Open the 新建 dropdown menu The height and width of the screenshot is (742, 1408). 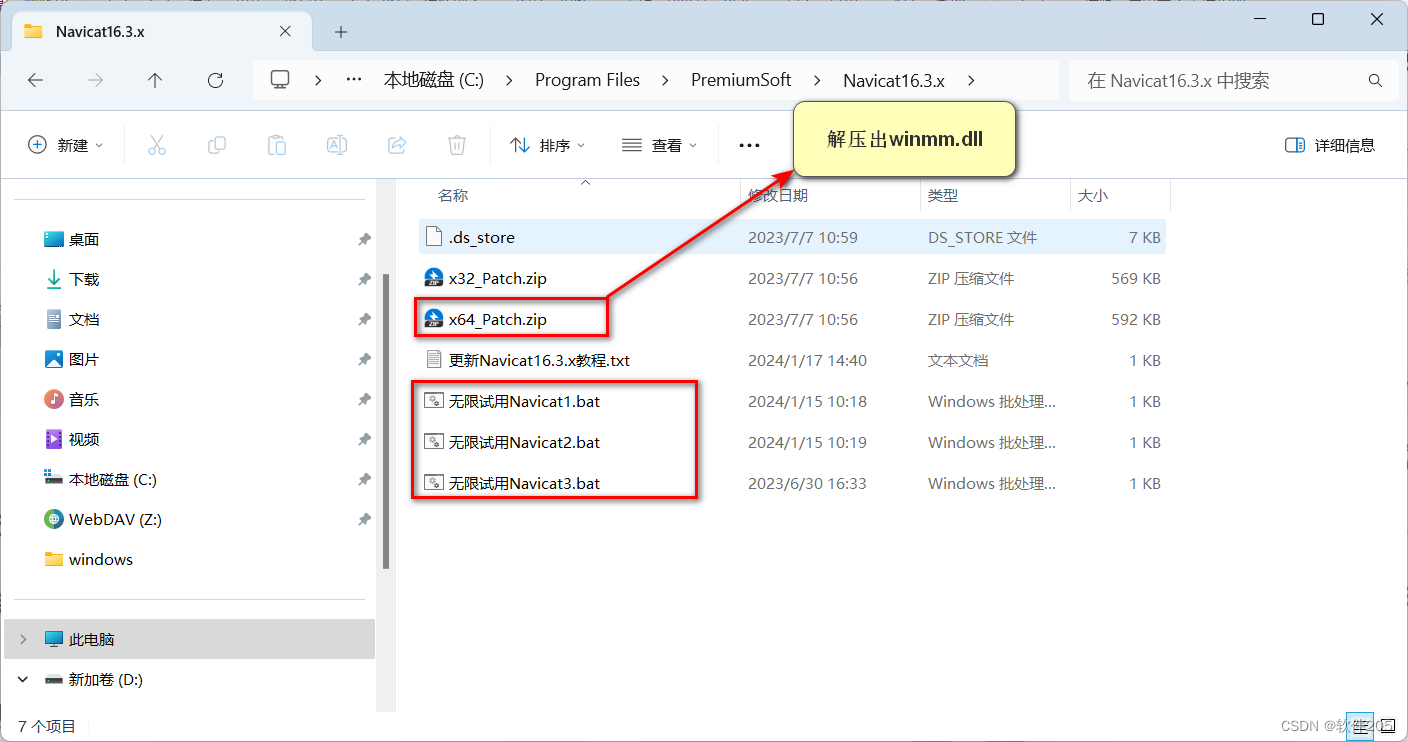point(66,145)
